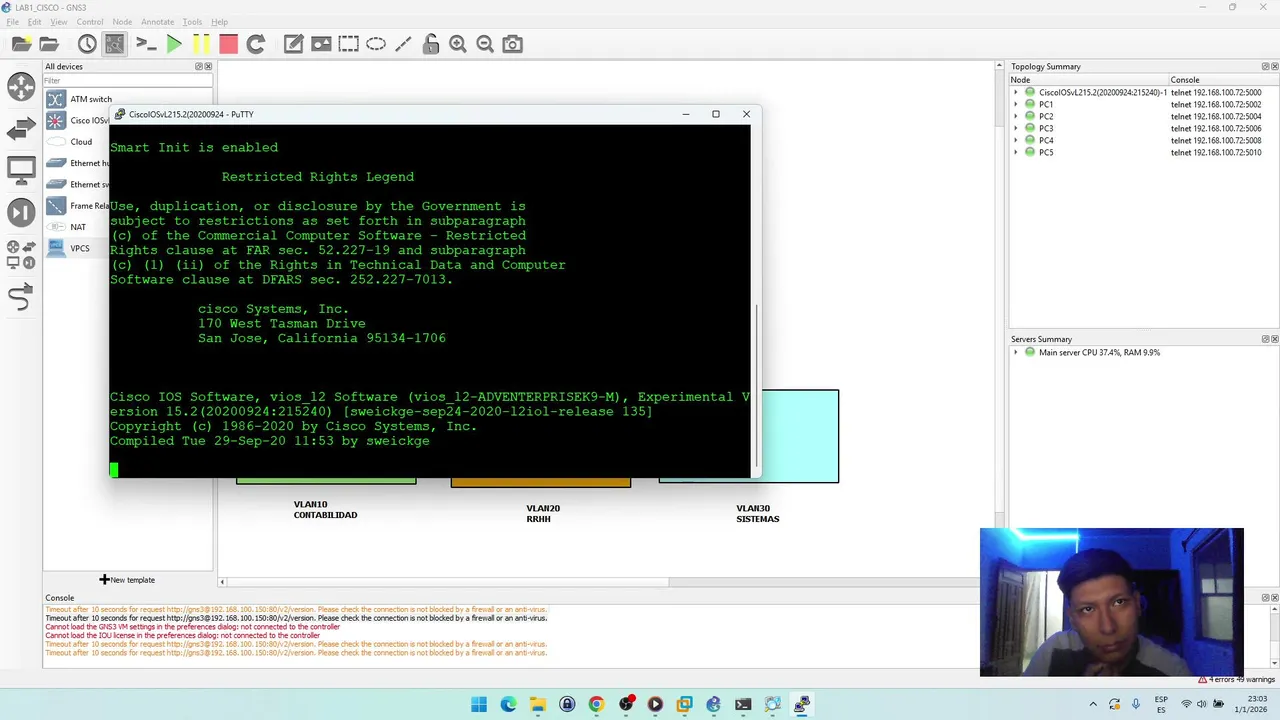
Task: Open the Node menu
Action: tap(122, 21)
